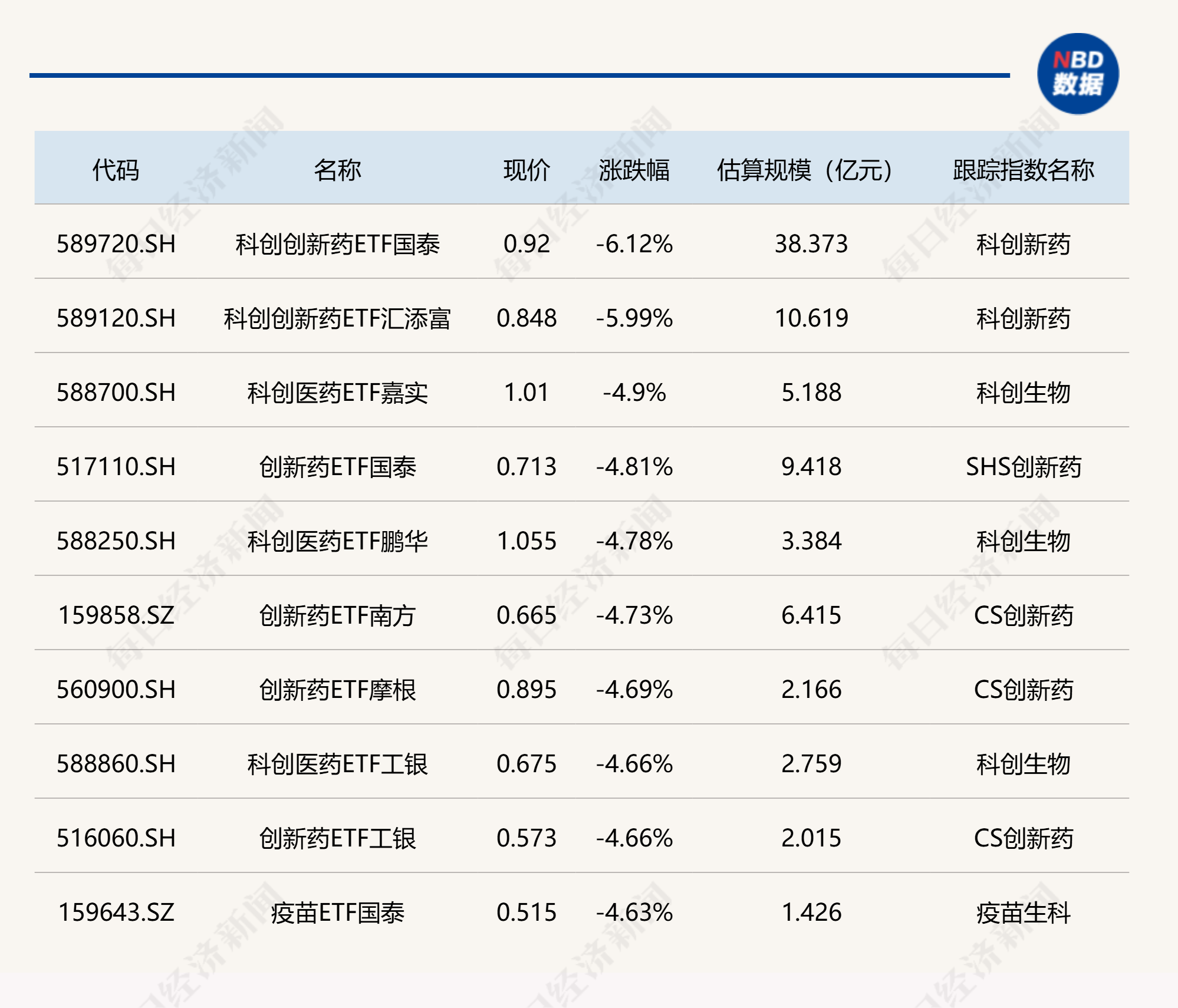Click price 0.515
The width and height of the screenshot is (1178, 1008).
point(527,912)
